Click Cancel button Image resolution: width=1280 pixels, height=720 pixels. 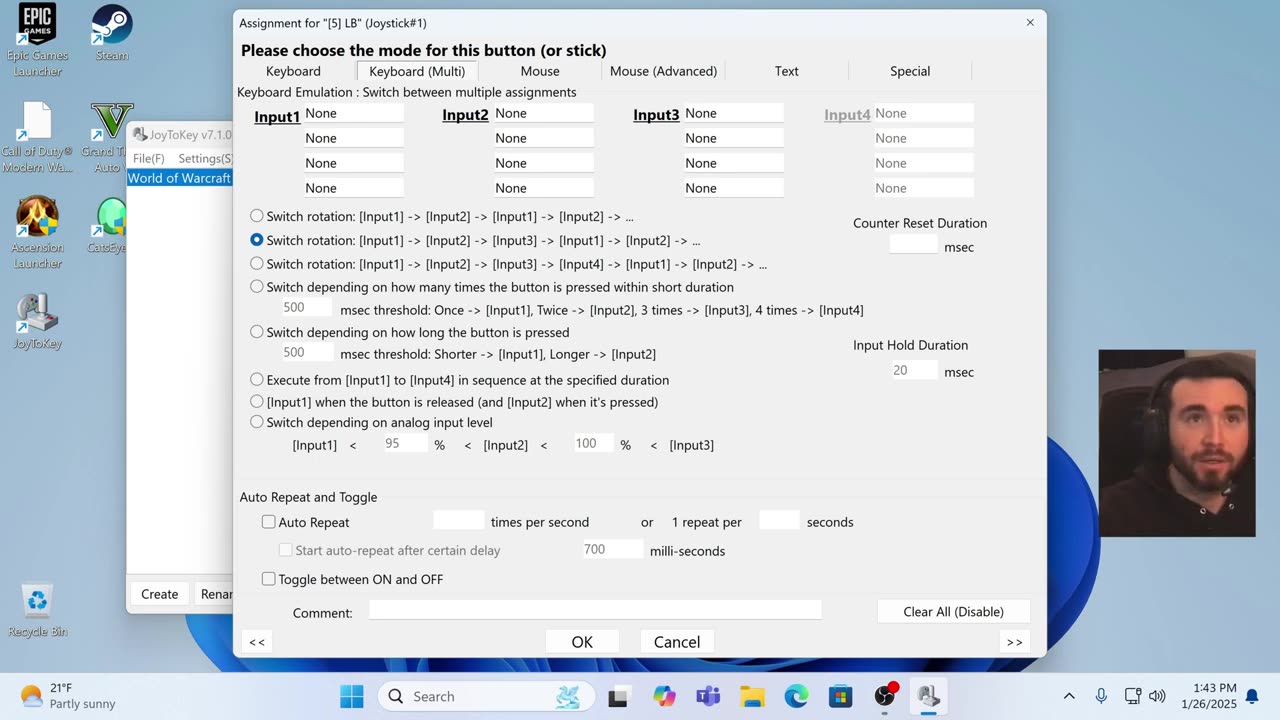tap(677, 642)
